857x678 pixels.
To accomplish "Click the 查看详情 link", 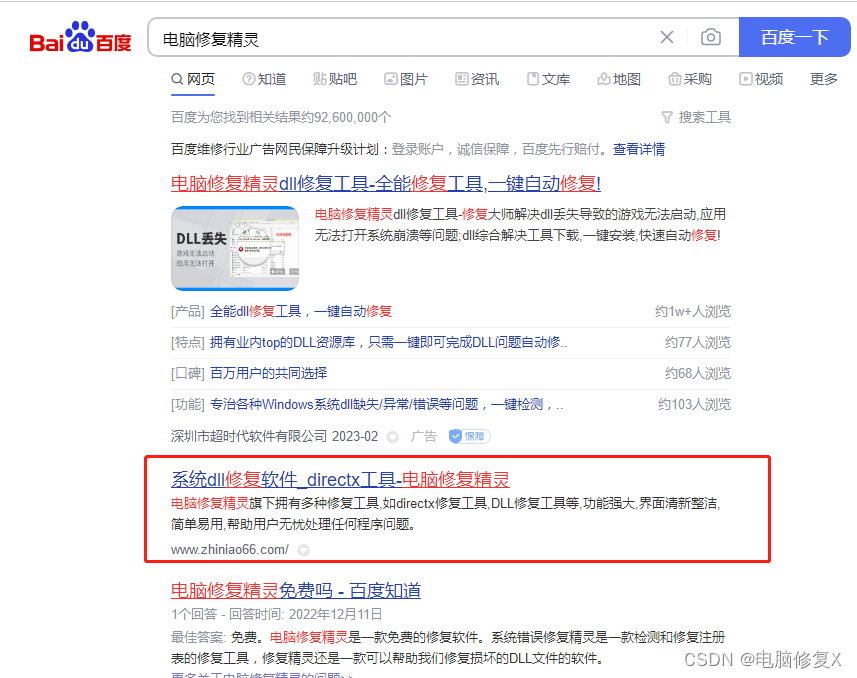I will pos(639,149).
